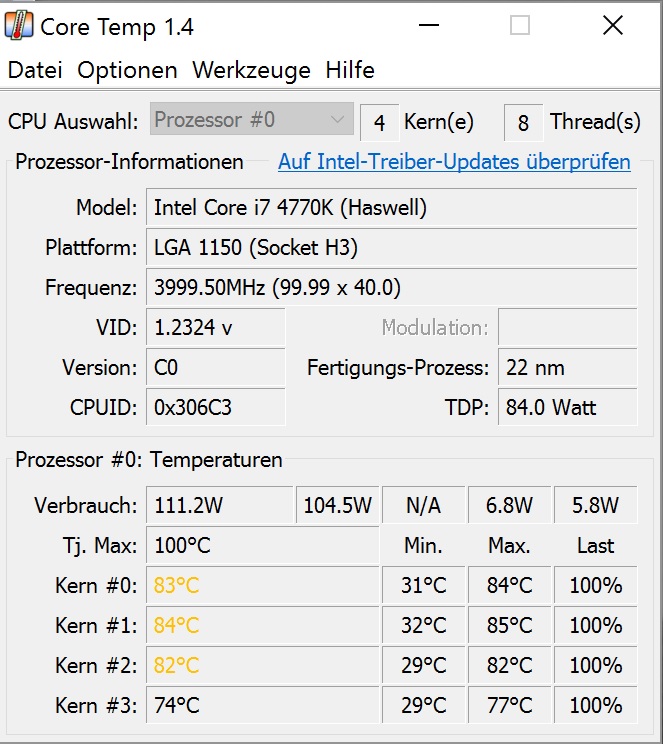The image size is (663, 744).
Task: Select the CPUID value 0x306C3
Action: [x=215, y=407]
